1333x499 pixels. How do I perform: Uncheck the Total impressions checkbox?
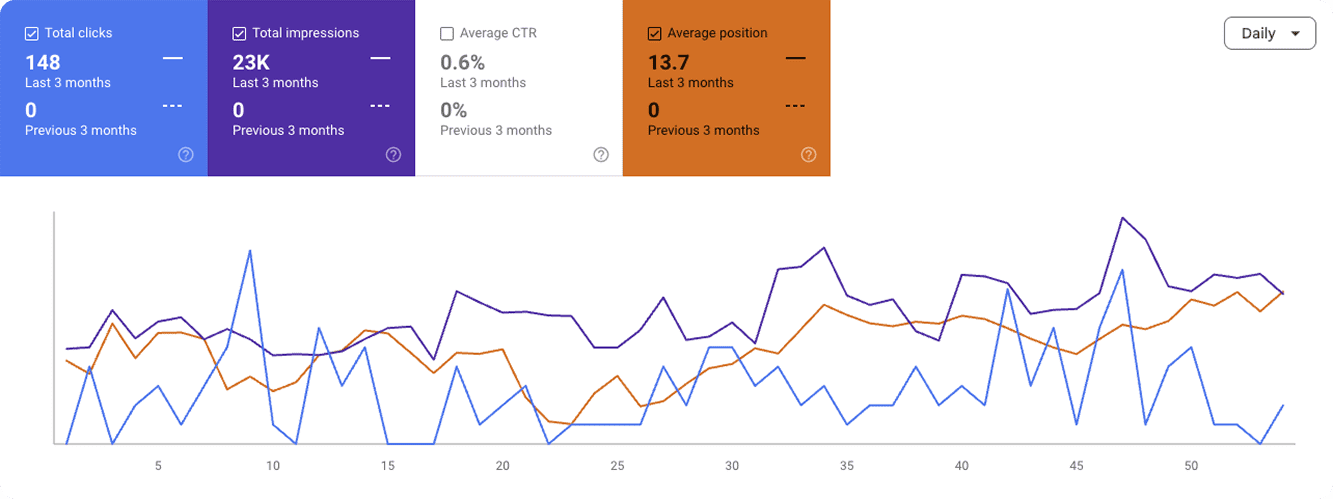240,33
